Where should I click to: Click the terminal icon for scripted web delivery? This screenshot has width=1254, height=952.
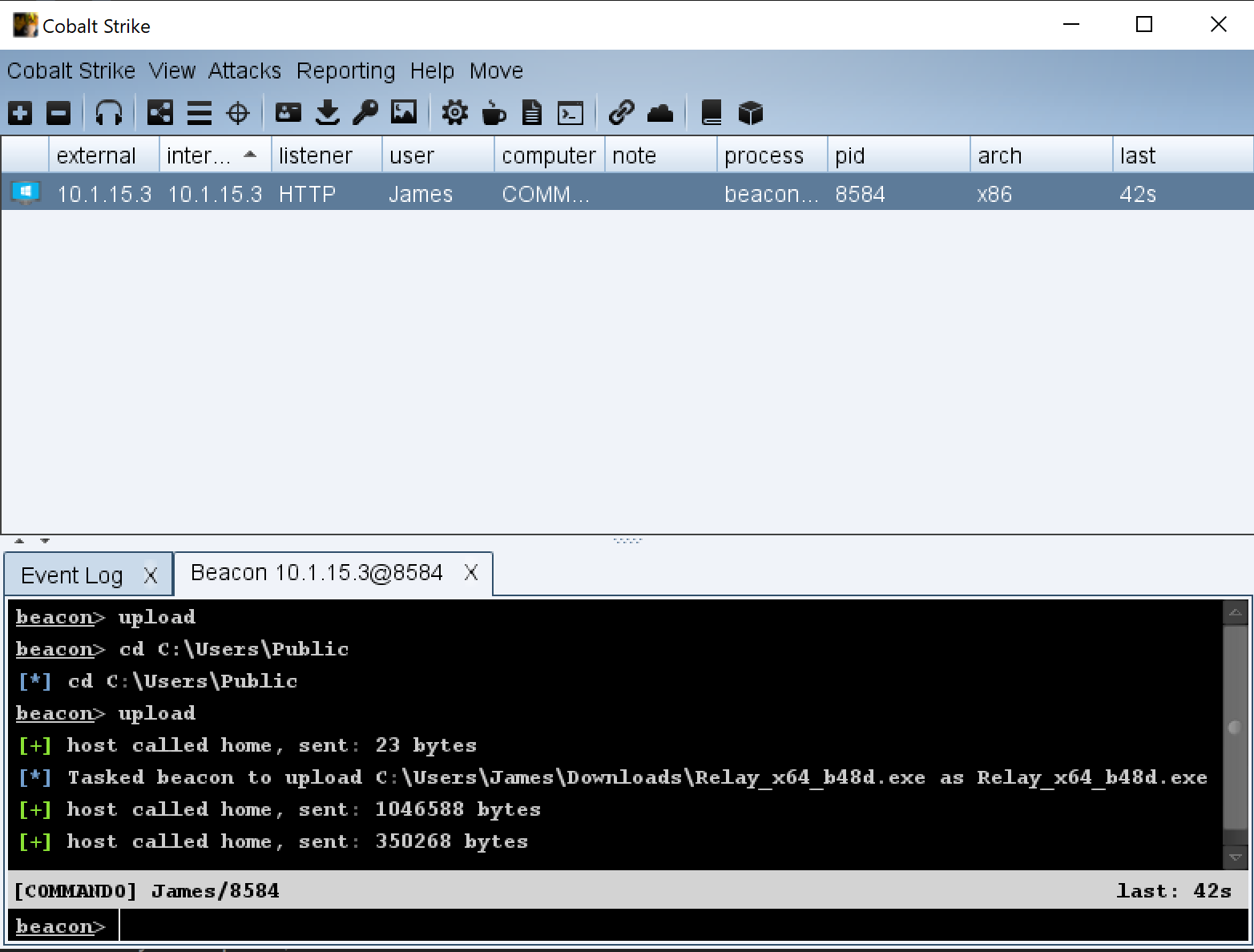click(571, 113)
